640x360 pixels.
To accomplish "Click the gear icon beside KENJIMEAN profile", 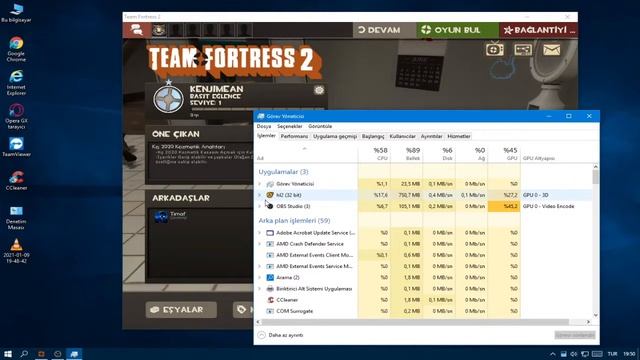I will pos(319,90).
